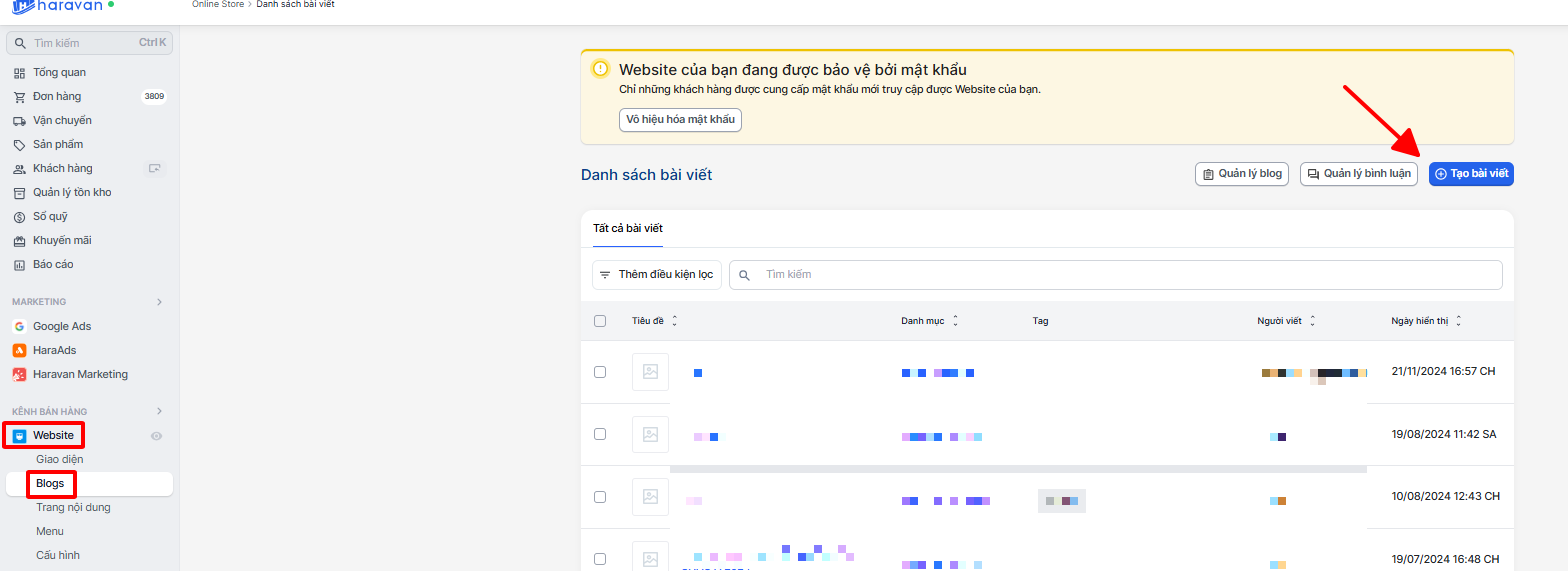
Task: Tick checkbox for the 19/08/2024 11:42 article
Action: click(x=600, y=434)
